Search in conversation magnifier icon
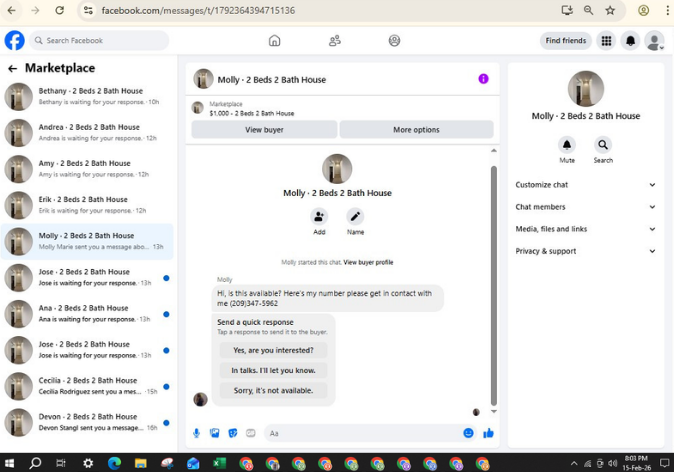This screenshot has height=472, width=674. [x=603, y=145]
